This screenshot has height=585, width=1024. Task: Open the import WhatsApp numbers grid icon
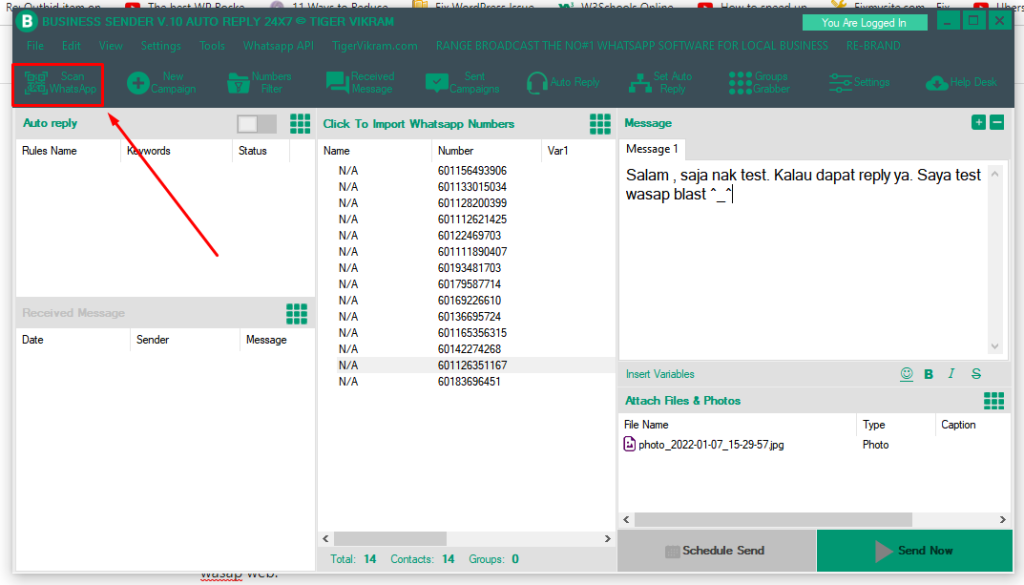[600, 123]
